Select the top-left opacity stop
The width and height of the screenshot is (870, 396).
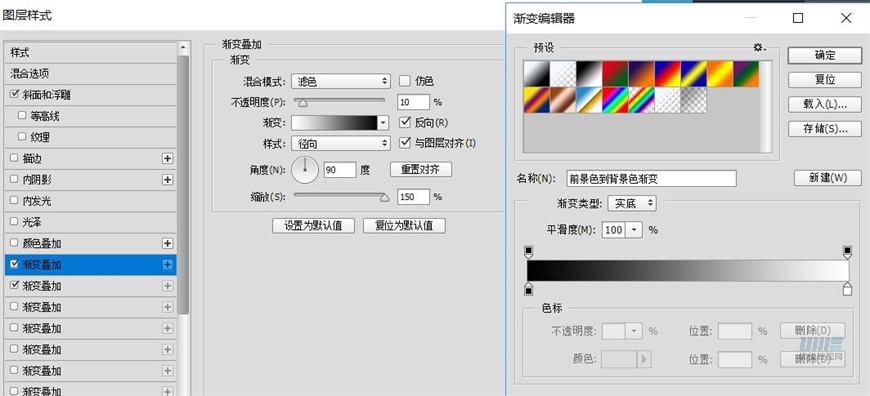[x=529, y=252]
